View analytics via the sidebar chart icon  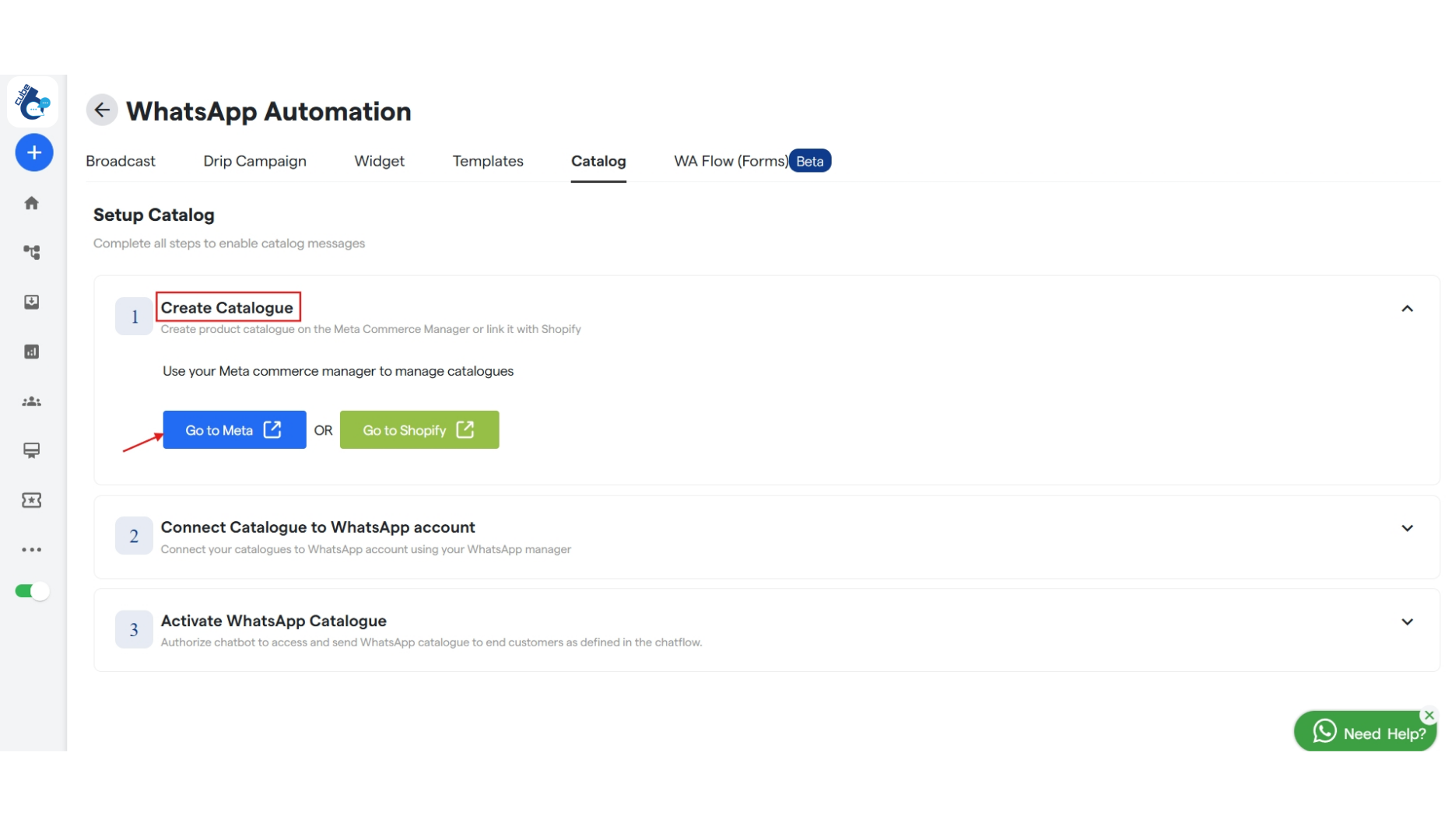pos(32,352)
